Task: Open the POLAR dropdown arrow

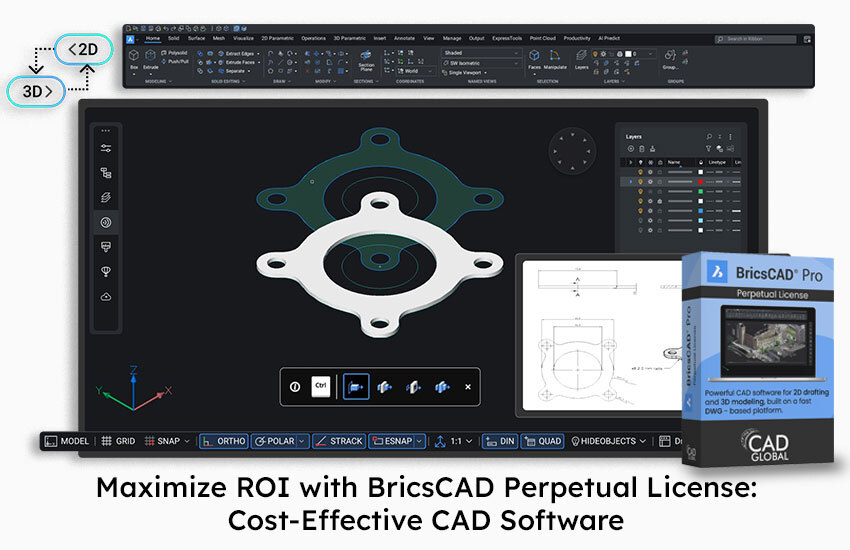Action: pos(303,441)
